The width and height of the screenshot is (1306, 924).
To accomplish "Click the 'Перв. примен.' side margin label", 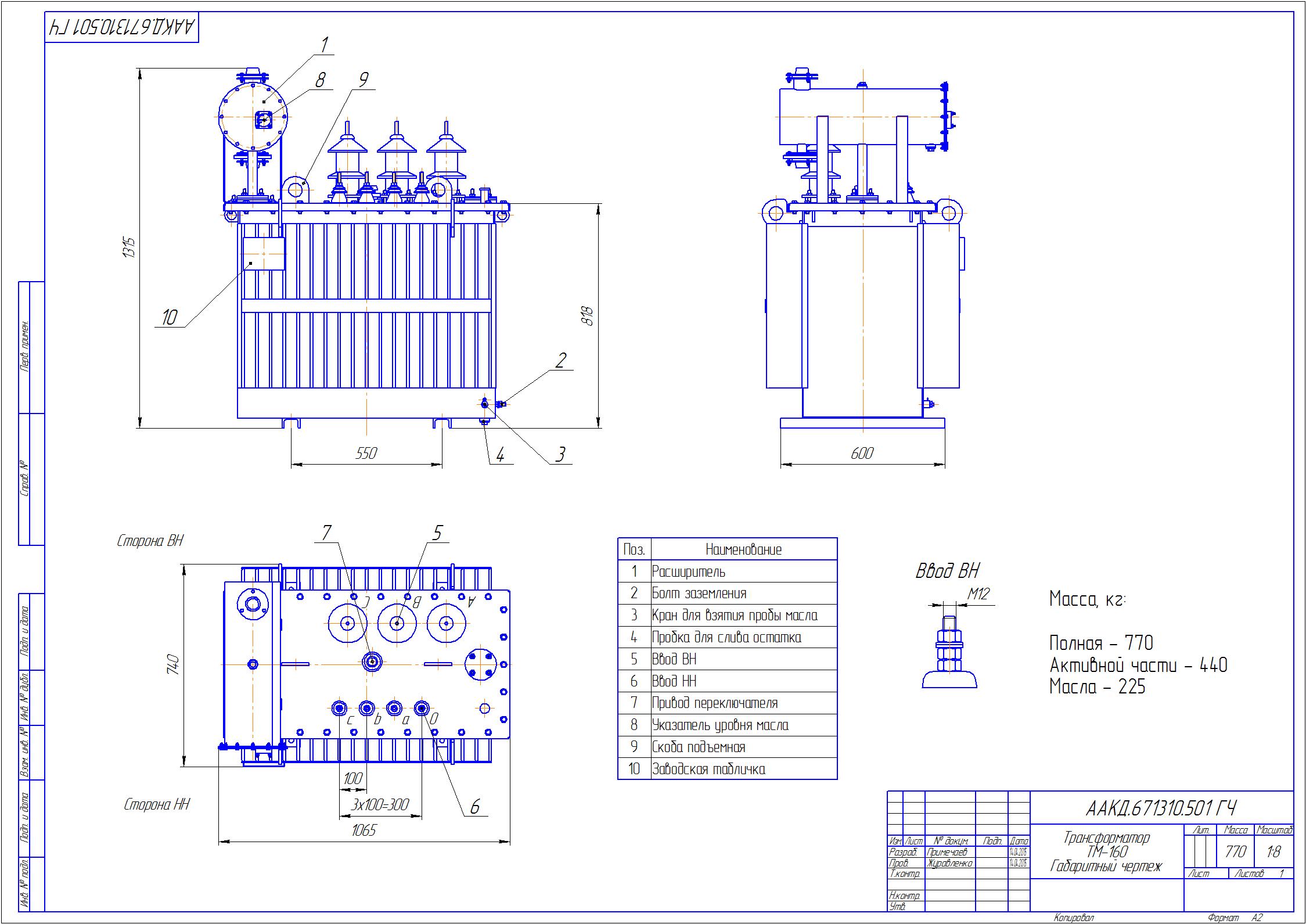I will 25,346.
